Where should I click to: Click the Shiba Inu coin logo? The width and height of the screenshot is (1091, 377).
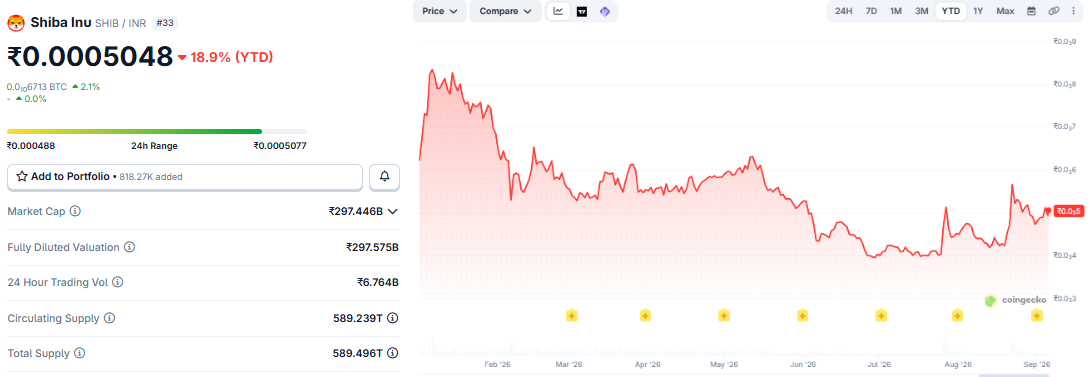point(16,23)
